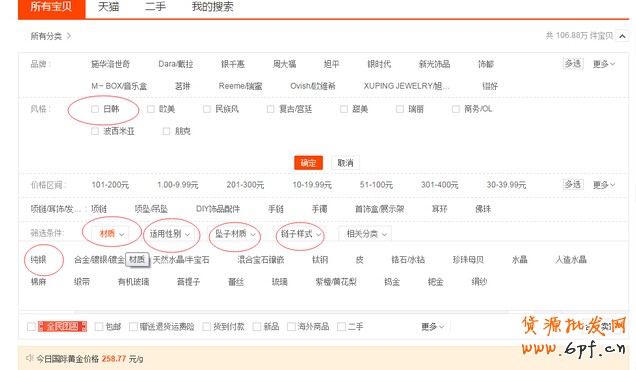Open the 我的搜索 tab
This screenshot has height=370, width=636.
tap(213, 7)
